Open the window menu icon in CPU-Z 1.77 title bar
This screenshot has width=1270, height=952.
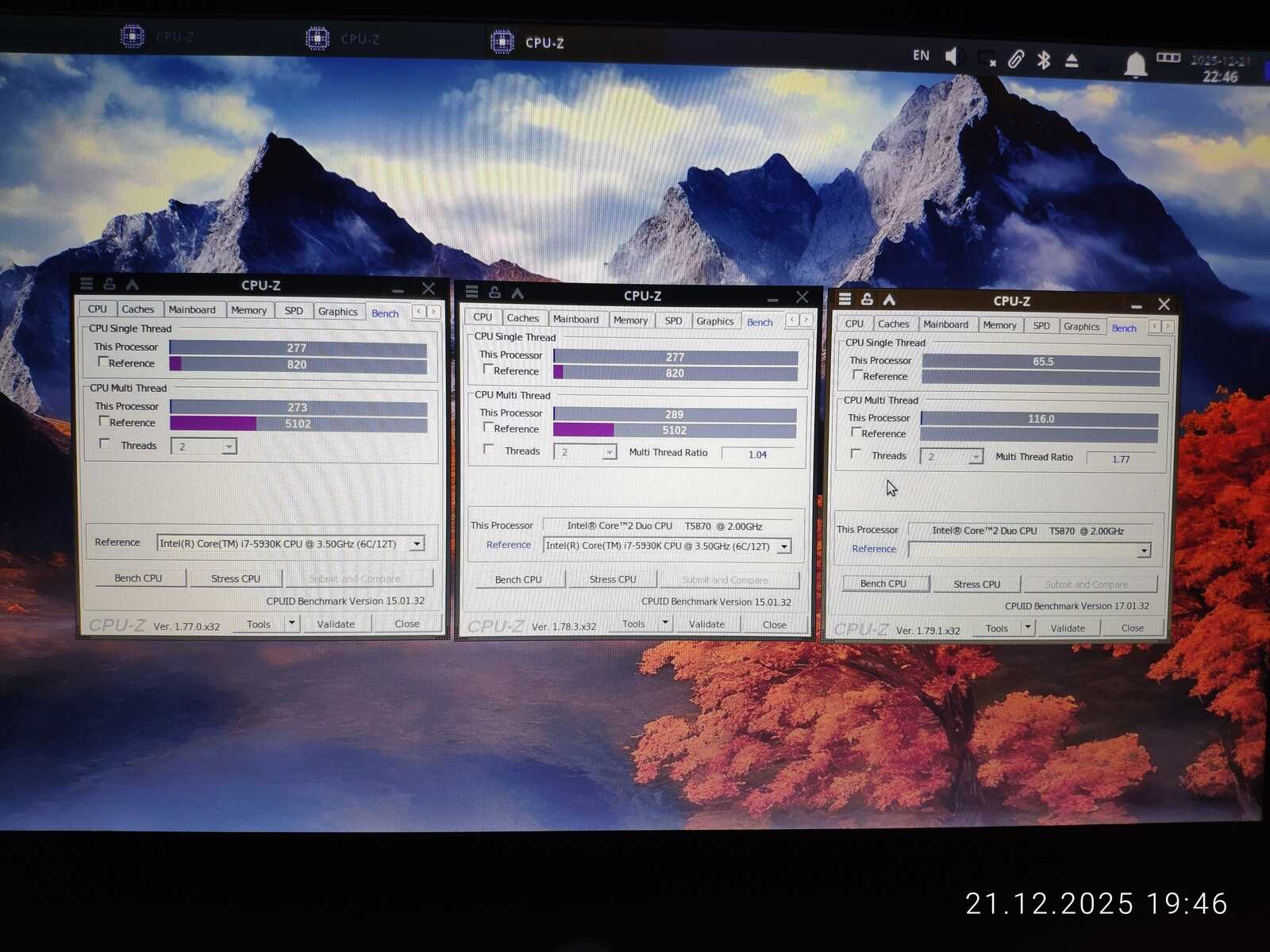tap(87, 283)
